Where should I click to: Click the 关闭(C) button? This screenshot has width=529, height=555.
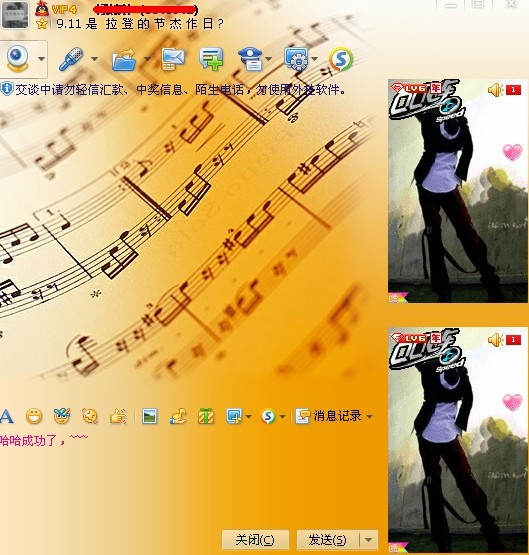pyautogui.click(x=255, y=540)
